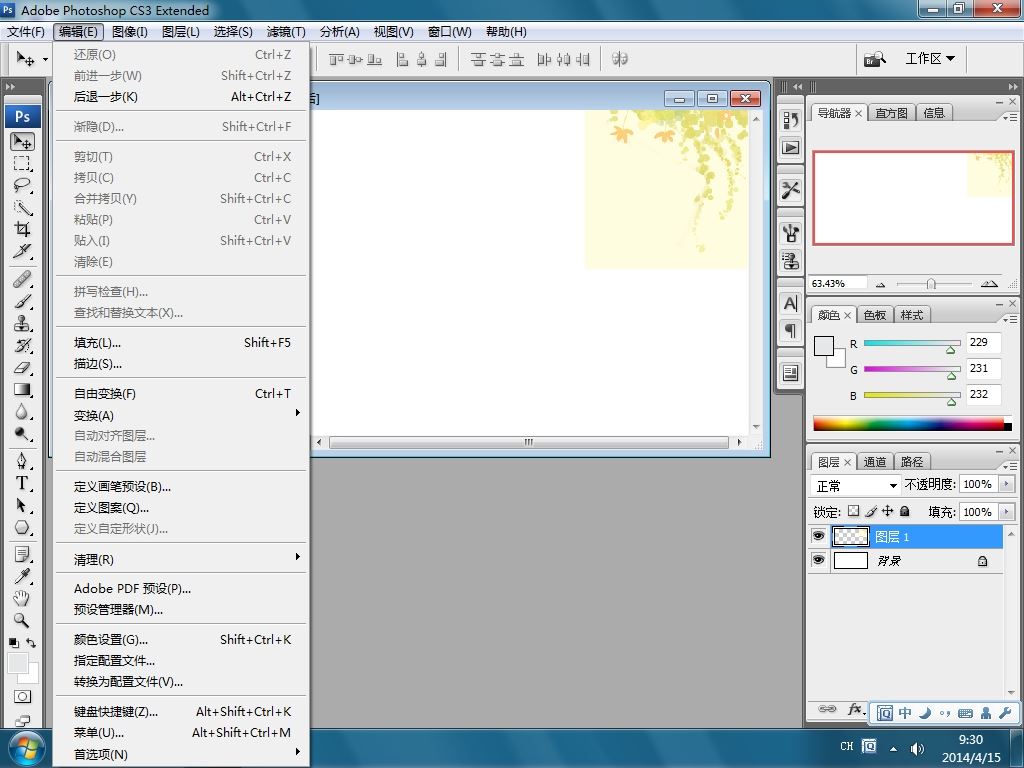Swap foreground and background colors
Screen dimensions: 1024x768
(31, 643)
